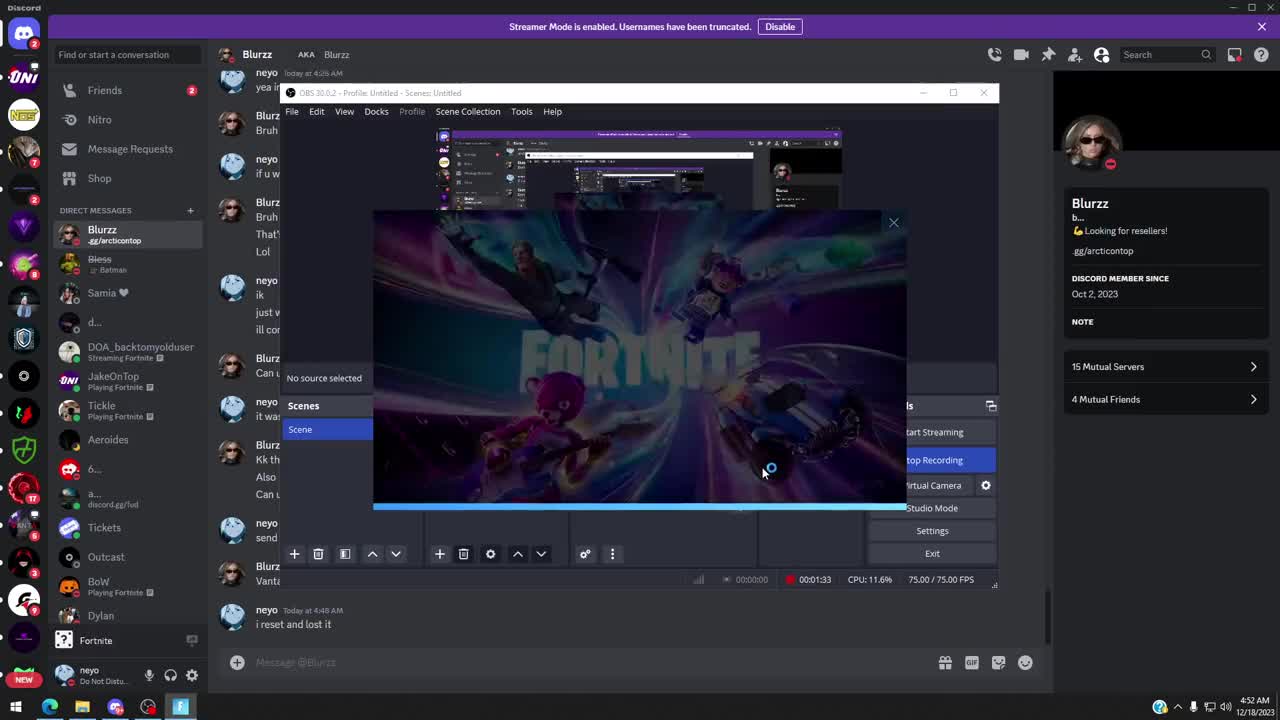Open Help menu in OBS
Viewport: 1280px width, 720px height.
point(552,112)
